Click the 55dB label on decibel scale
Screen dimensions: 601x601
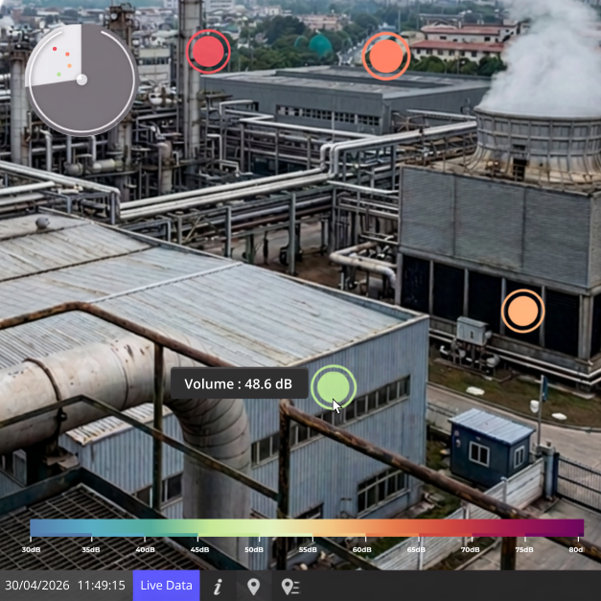308,550
